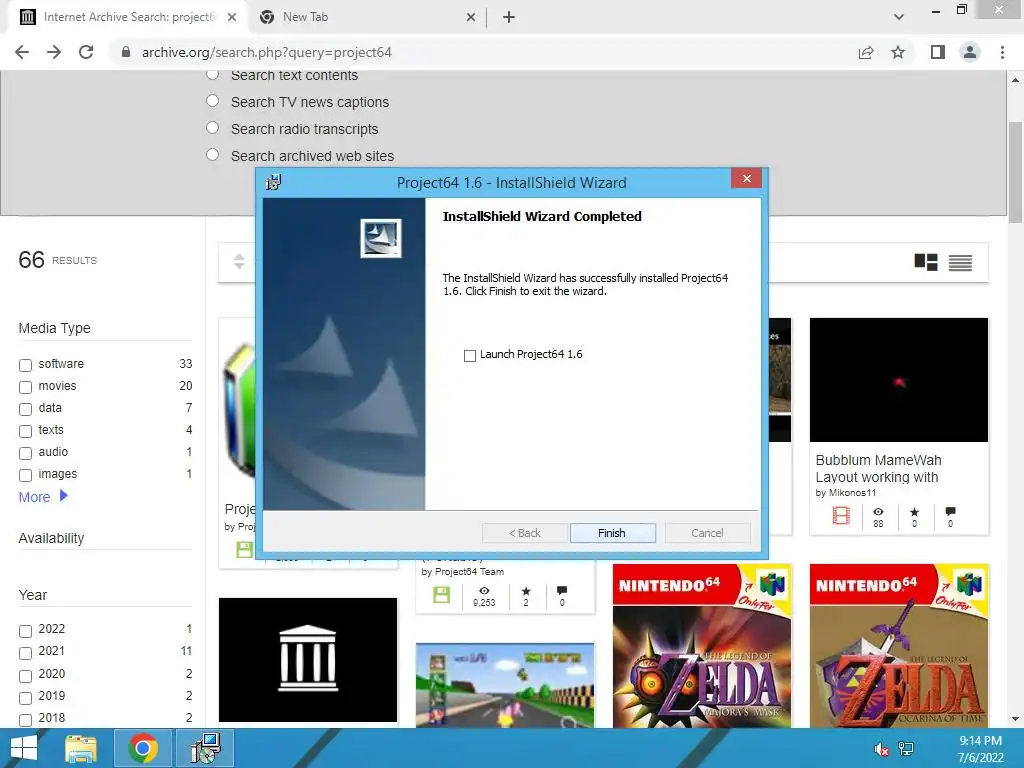
Task: Check the movies media type filter
Action: [25, 387]
